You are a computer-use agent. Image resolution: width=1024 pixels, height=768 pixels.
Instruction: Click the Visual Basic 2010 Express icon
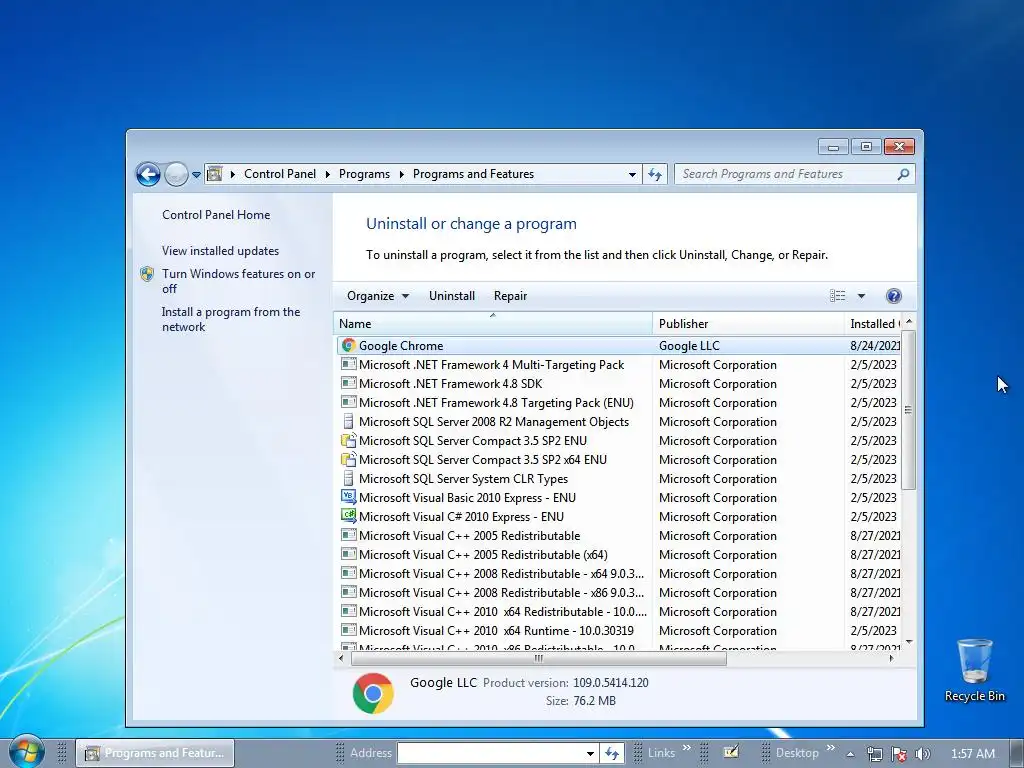(x=349, y=497)
